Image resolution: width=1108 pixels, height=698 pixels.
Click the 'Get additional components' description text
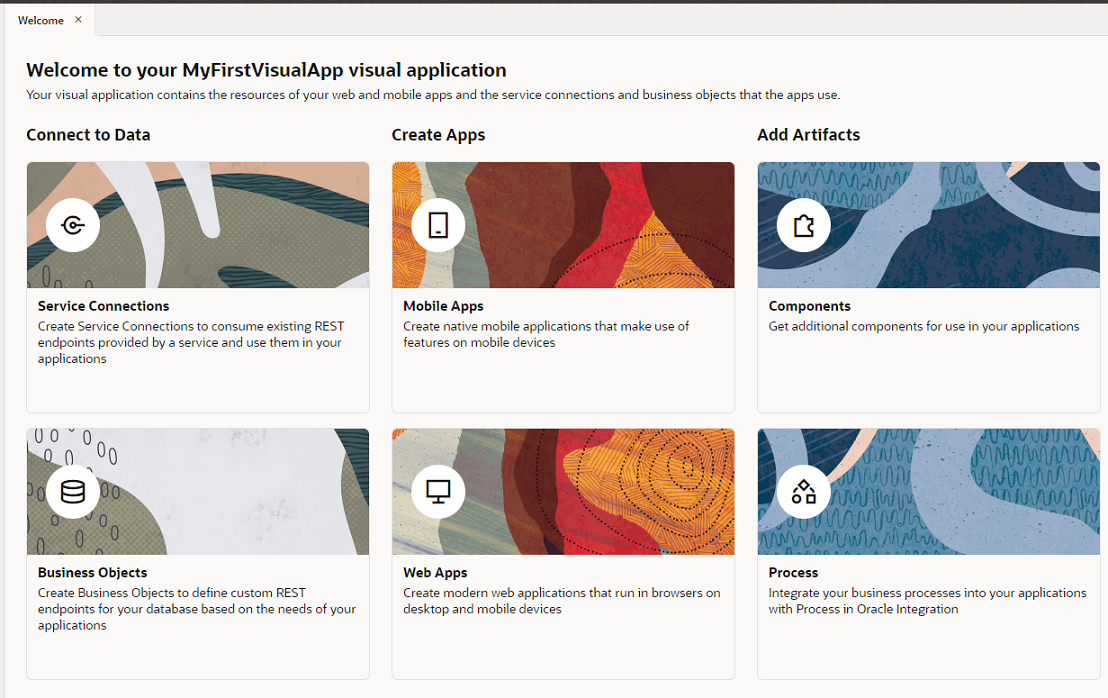924,326
